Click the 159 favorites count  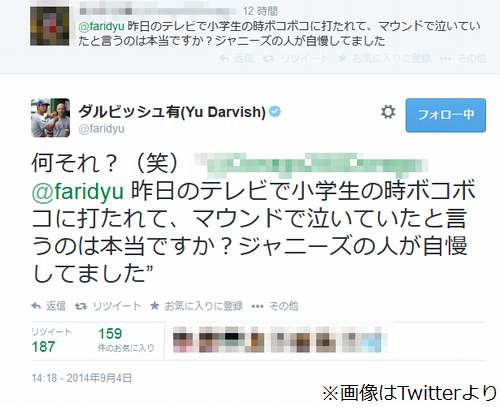click(110, 333)
